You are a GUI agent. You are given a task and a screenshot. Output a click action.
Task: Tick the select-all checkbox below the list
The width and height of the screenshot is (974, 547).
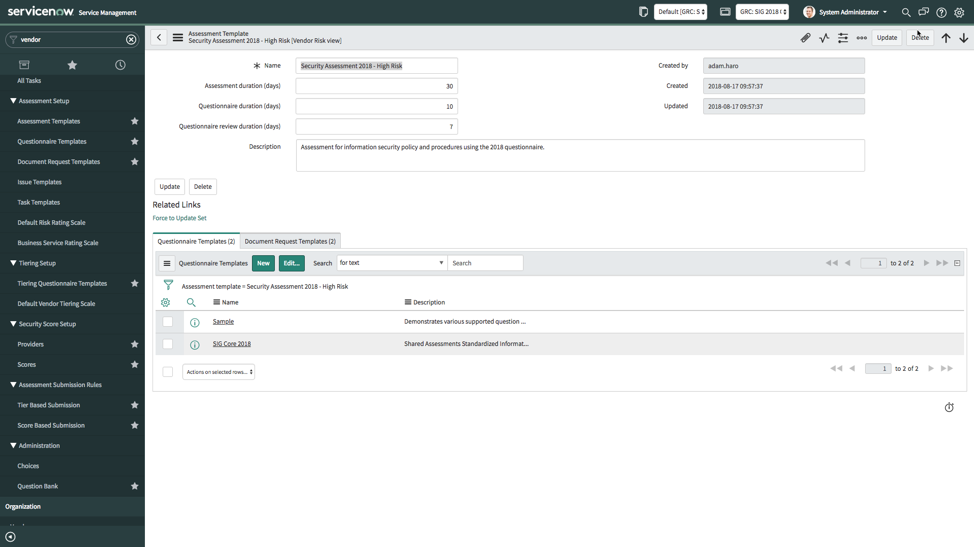(x=168, y=372)
